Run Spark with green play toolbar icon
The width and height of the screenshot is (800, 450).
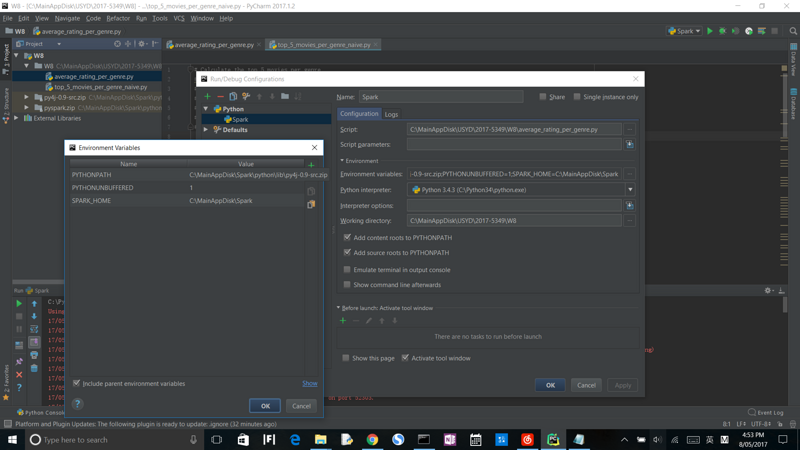(x=710, y=31)
